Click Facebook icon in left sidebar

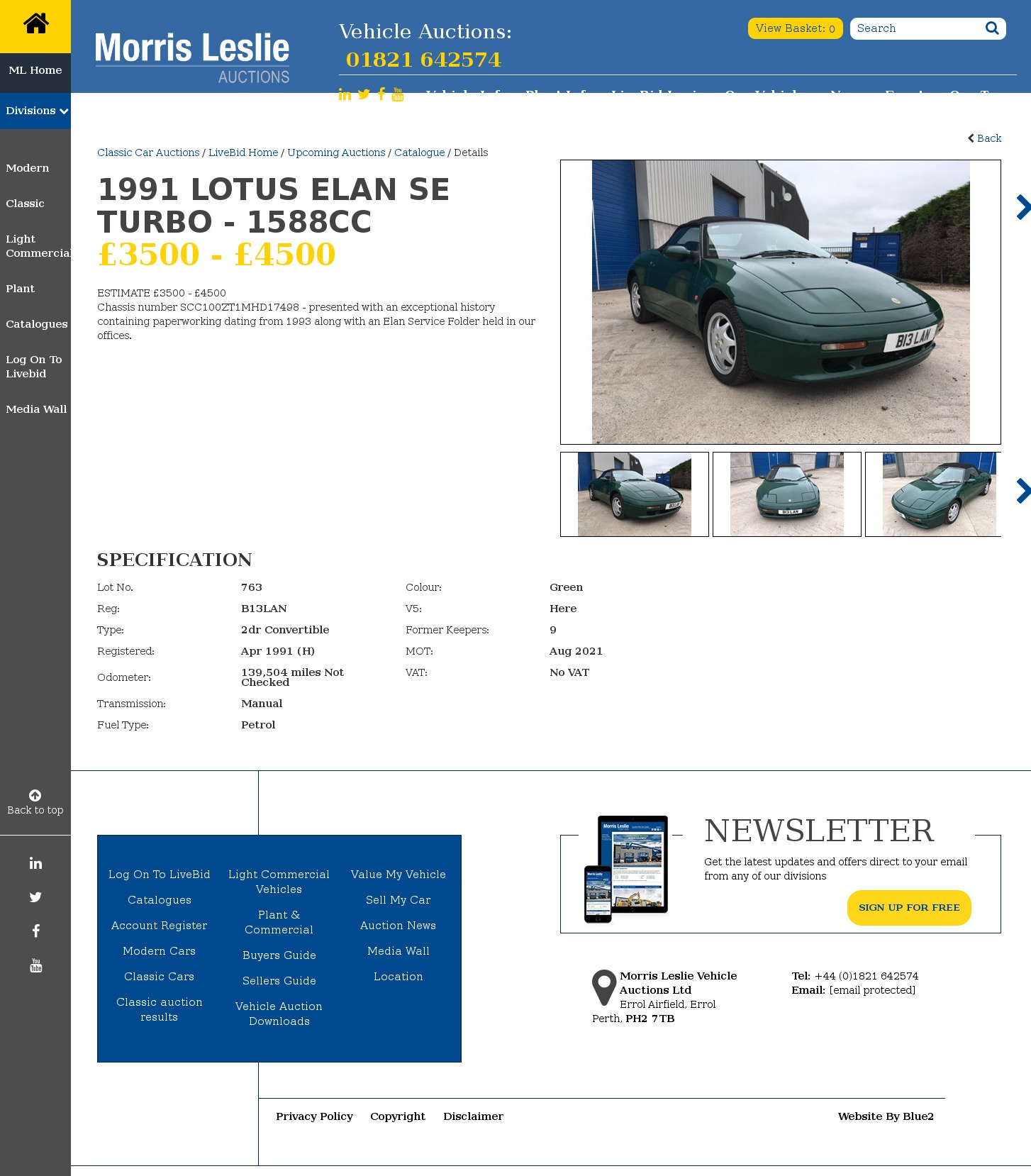tap(35, 931)
